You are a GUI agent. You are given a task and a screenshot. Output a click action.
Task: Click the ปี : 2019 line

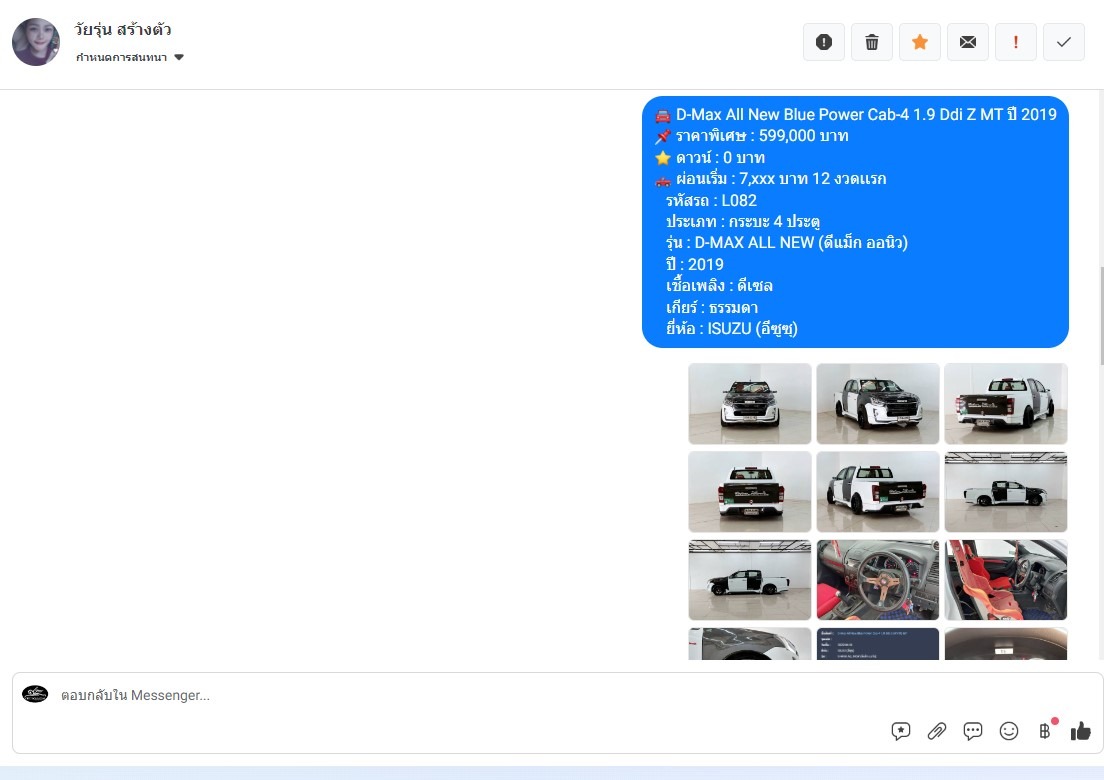tap(694, 265)
